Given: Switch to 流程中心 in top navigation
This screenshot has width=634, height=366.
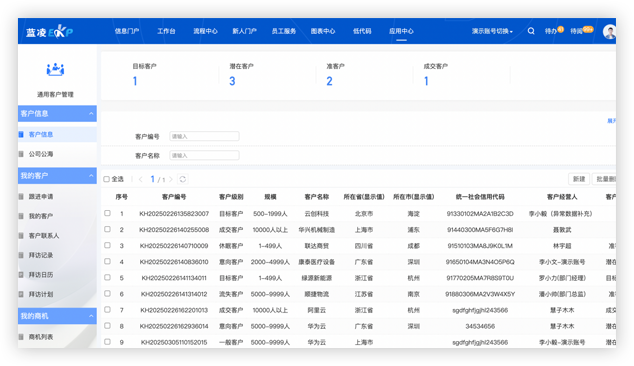Looking at the screenshot, I should [x=205, y=31].
